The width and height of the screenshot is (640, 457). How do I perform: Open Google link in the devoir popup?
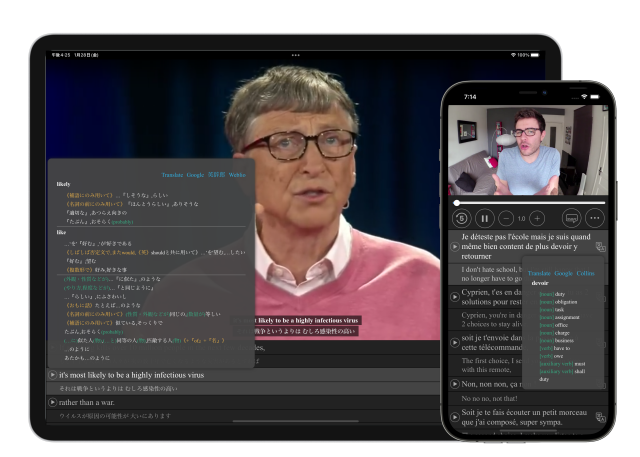click(564, 273)
